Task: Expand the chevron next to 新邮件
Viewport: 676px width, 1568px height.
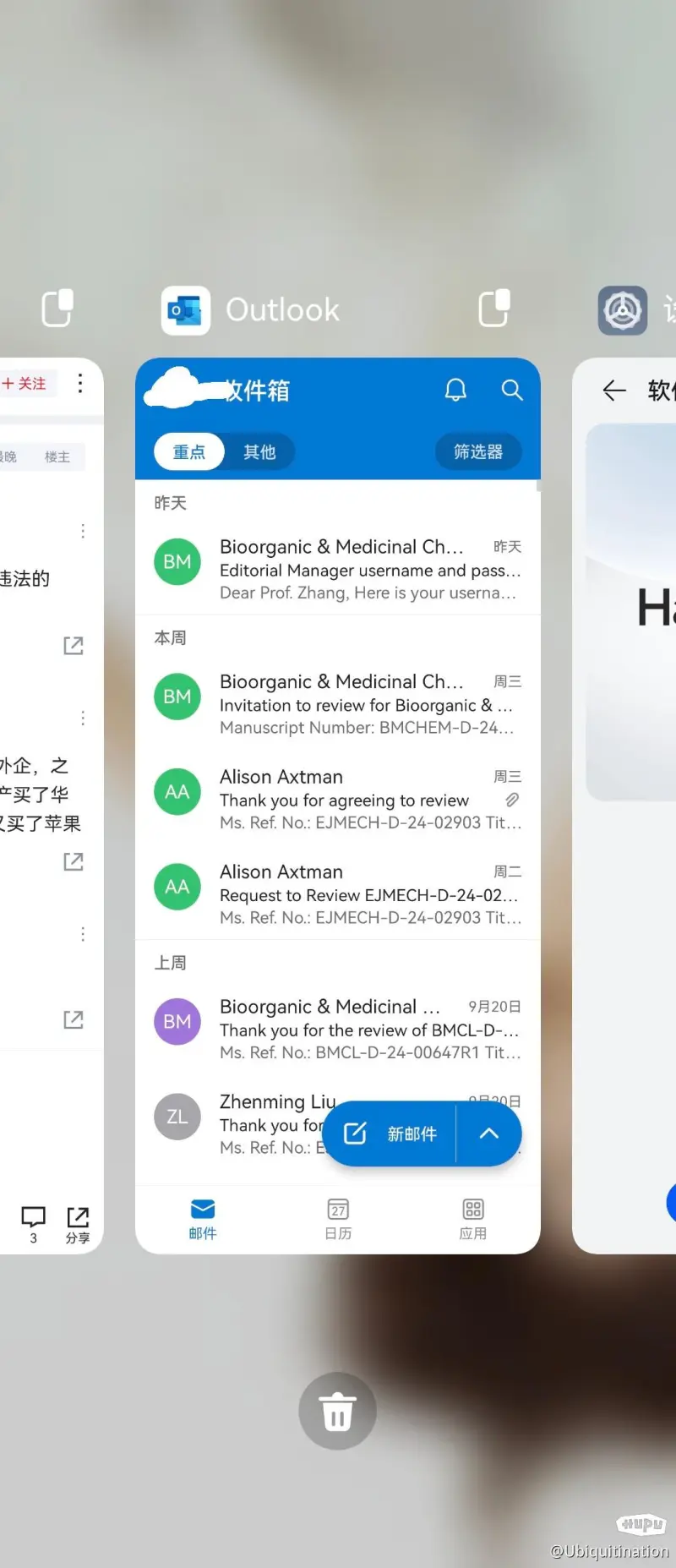Action: (x=488, y=1134)
